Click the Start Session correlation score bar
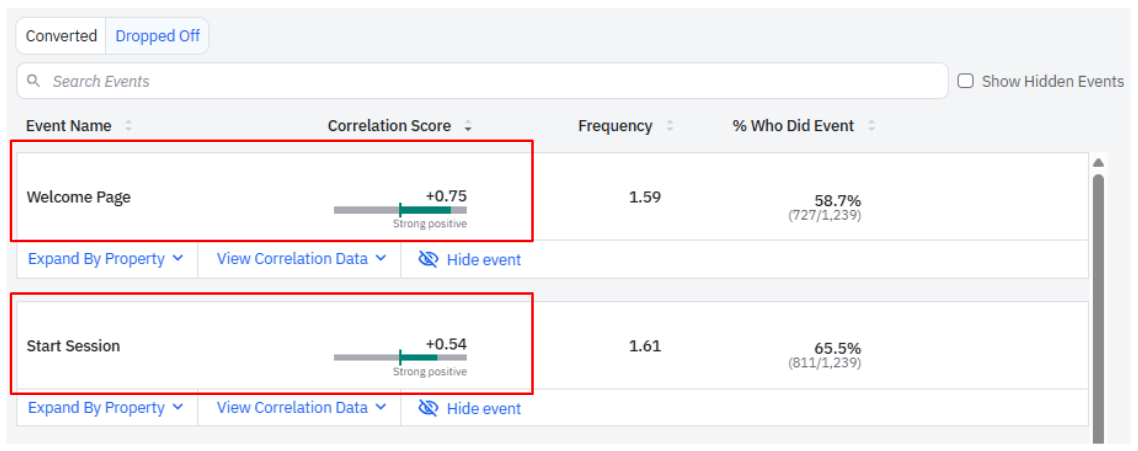The width and height of the screenshot is (1138, 451). [400, 357]
